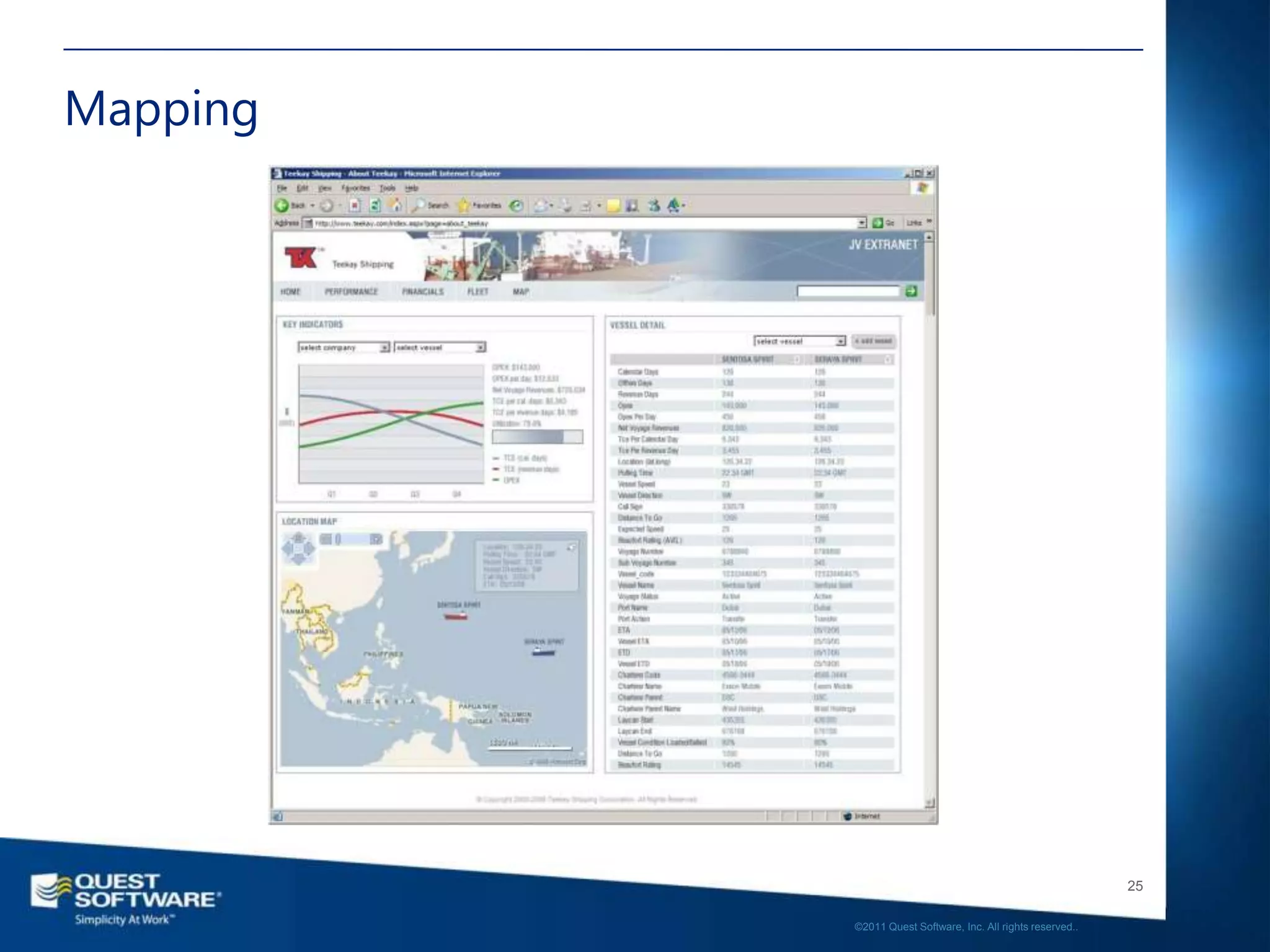Click the Windows flag throbber icon
This screenshot has width=1270, height=952.
pos(923,188)
